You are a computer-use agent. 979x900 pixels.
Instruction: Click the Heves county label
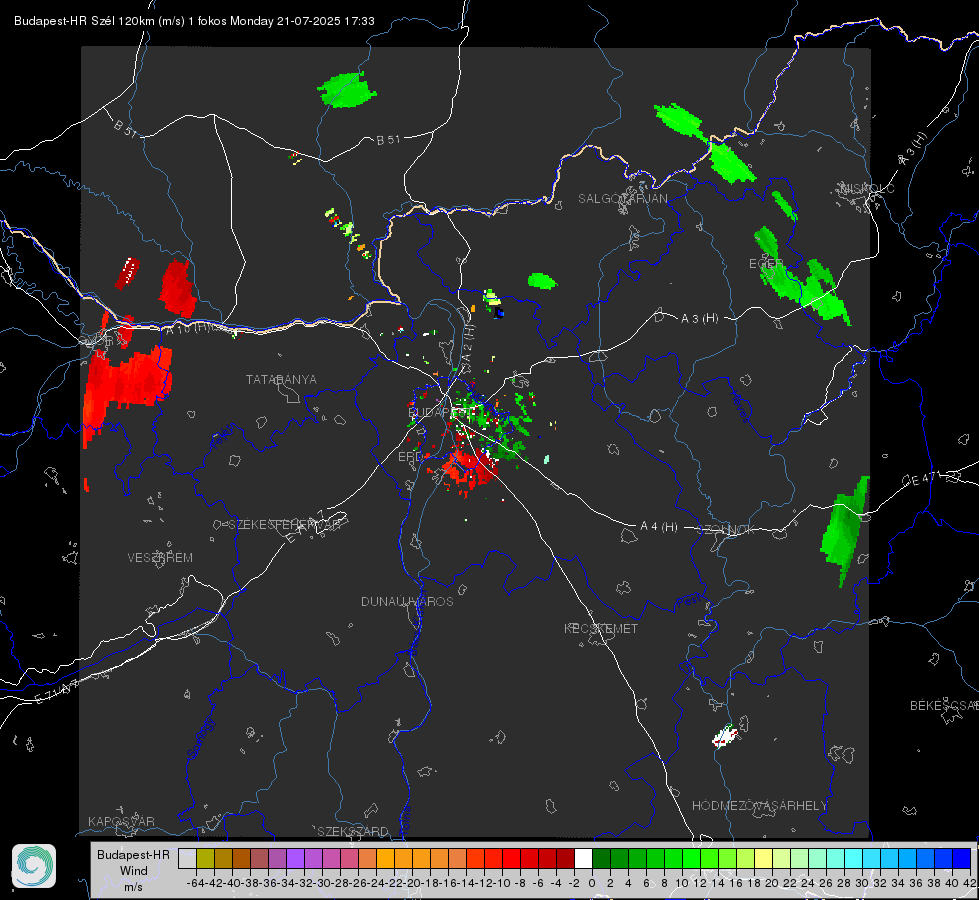pos(739,406)
